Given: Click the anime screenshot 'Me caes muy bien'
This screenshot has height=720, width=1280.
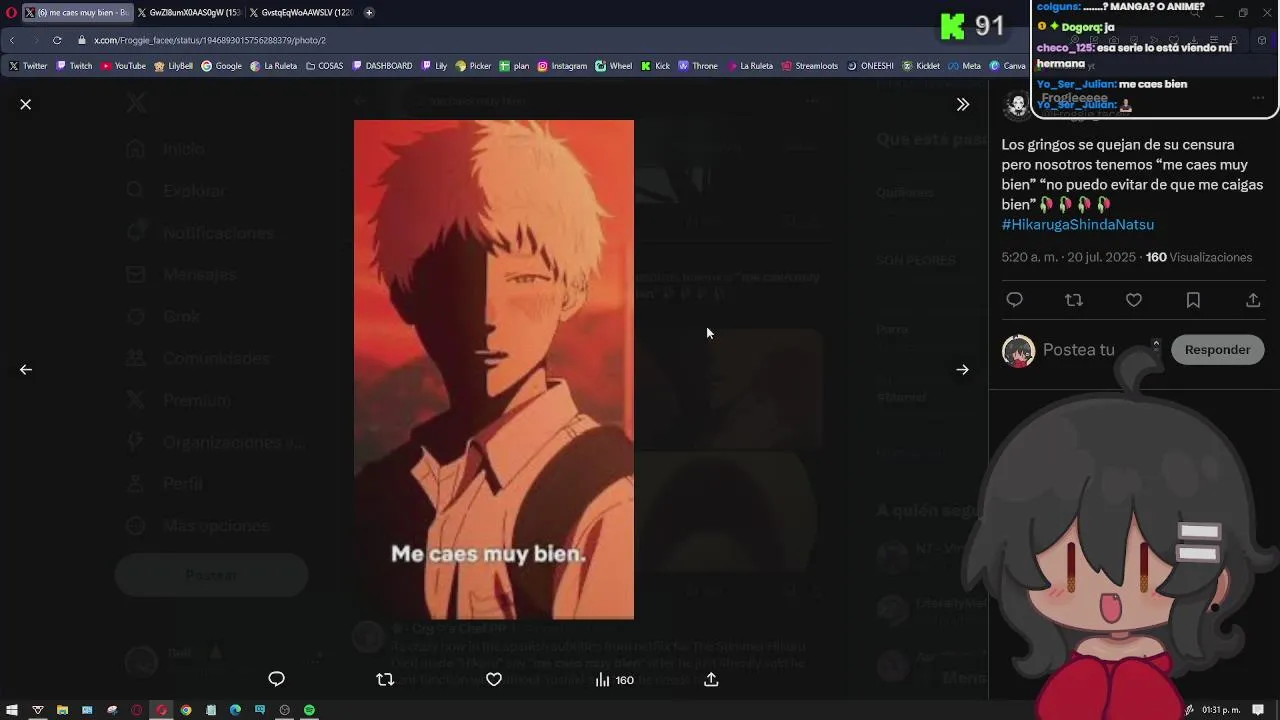Looking at the screenshot, I should (x=494, y=370).
